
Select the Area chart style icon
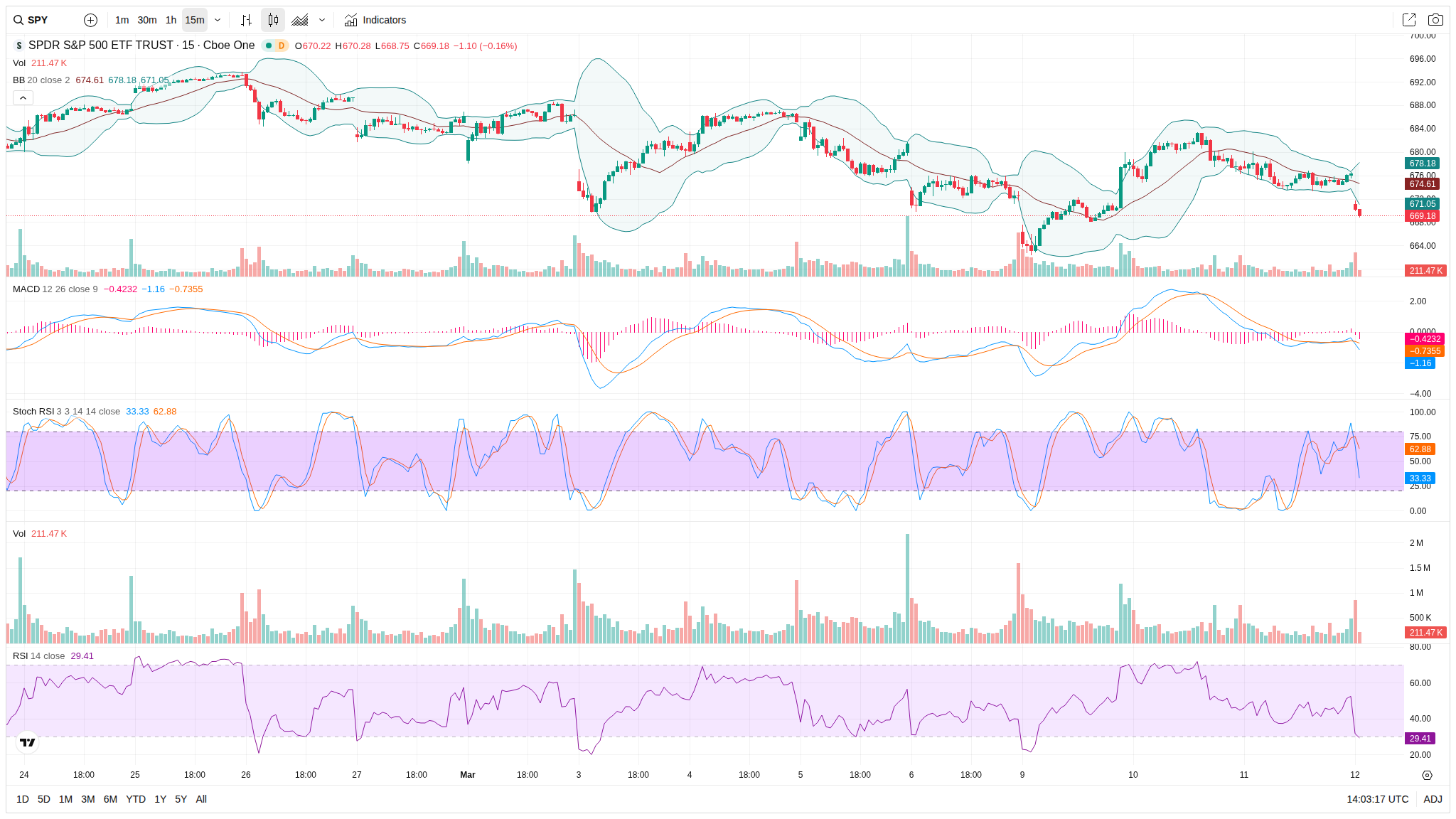[x=300, y=20]
